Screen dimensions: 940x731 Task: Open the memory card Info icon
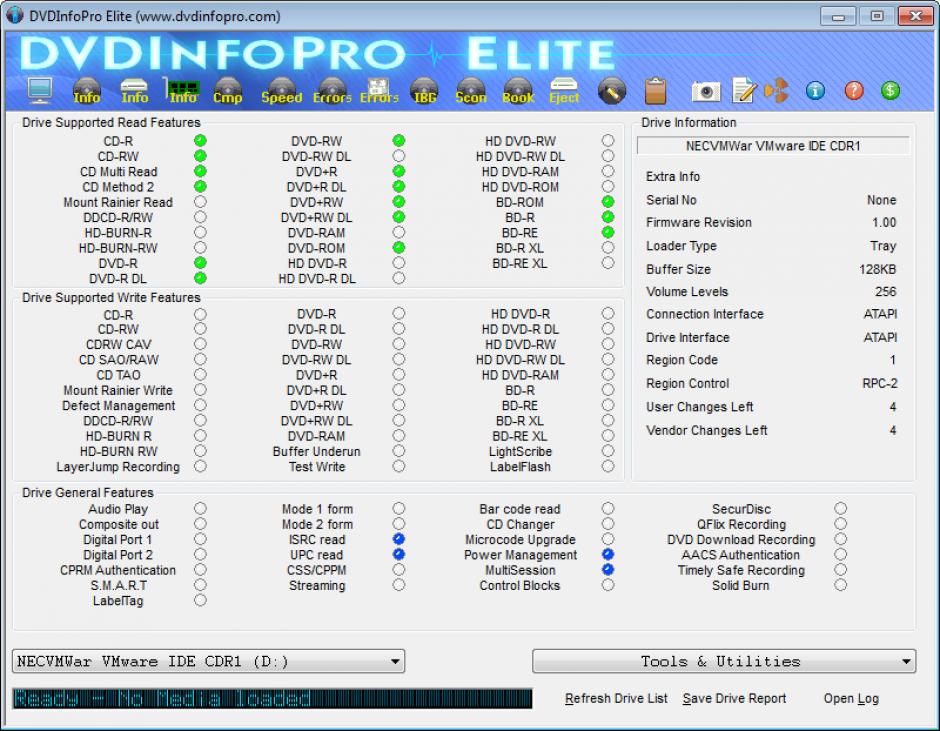182,91
